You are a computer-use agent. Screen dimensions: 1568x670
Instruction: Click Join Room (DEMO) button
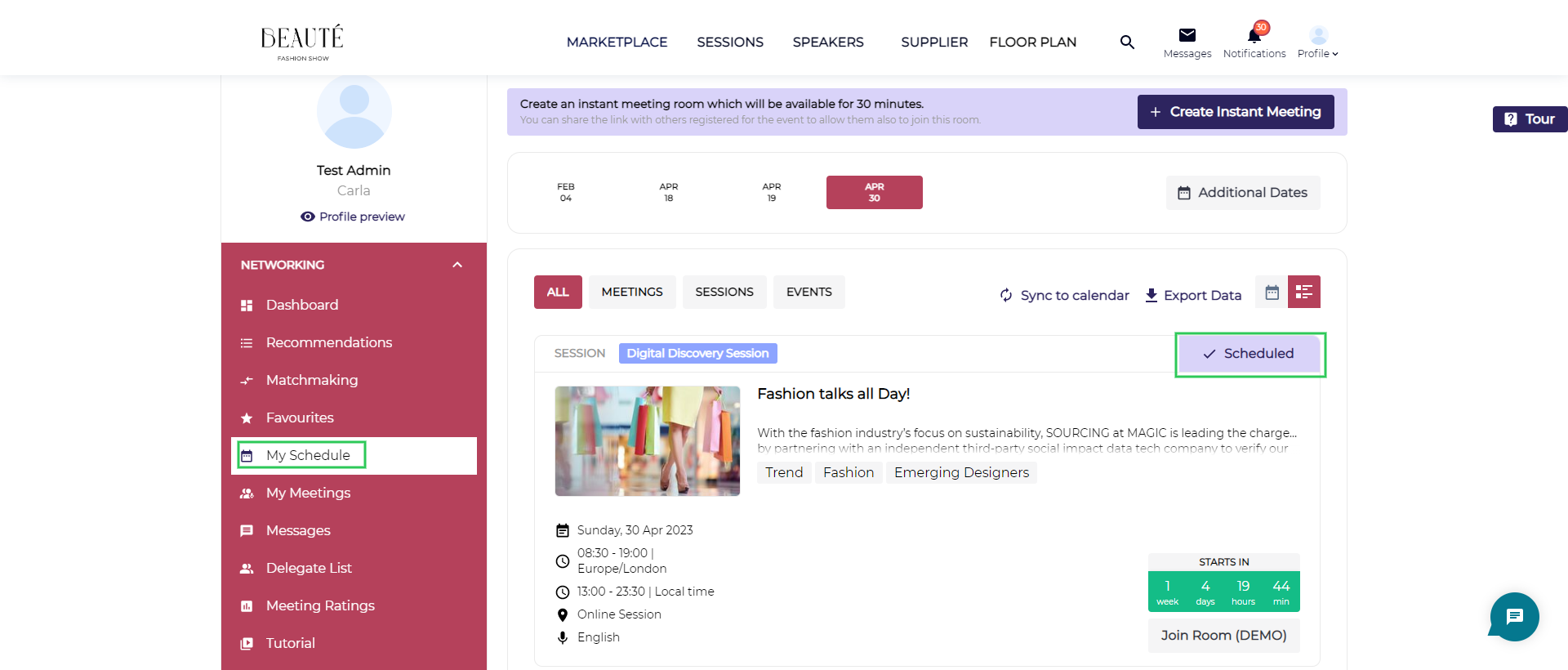tap(1223, 636)
